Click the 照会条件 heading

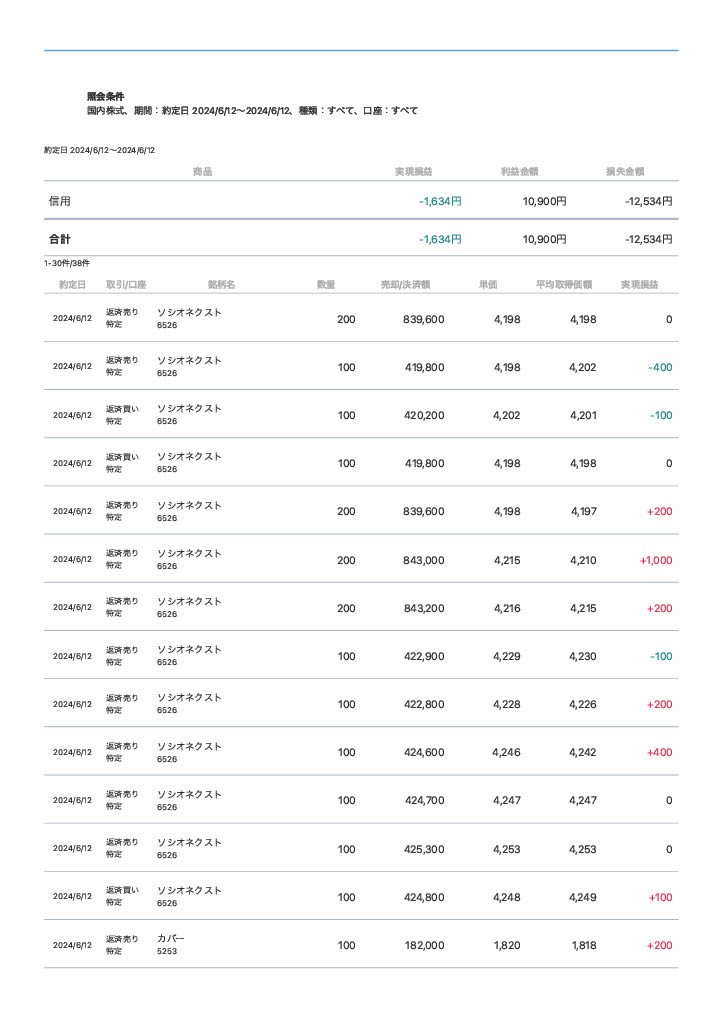tap(105, 96)
